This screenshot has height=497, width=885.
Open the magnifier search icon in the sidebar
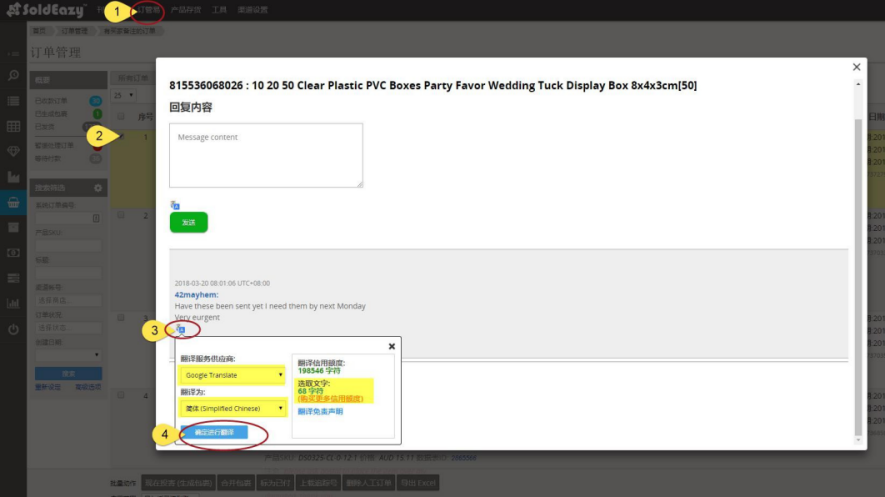tap(13, 76)
